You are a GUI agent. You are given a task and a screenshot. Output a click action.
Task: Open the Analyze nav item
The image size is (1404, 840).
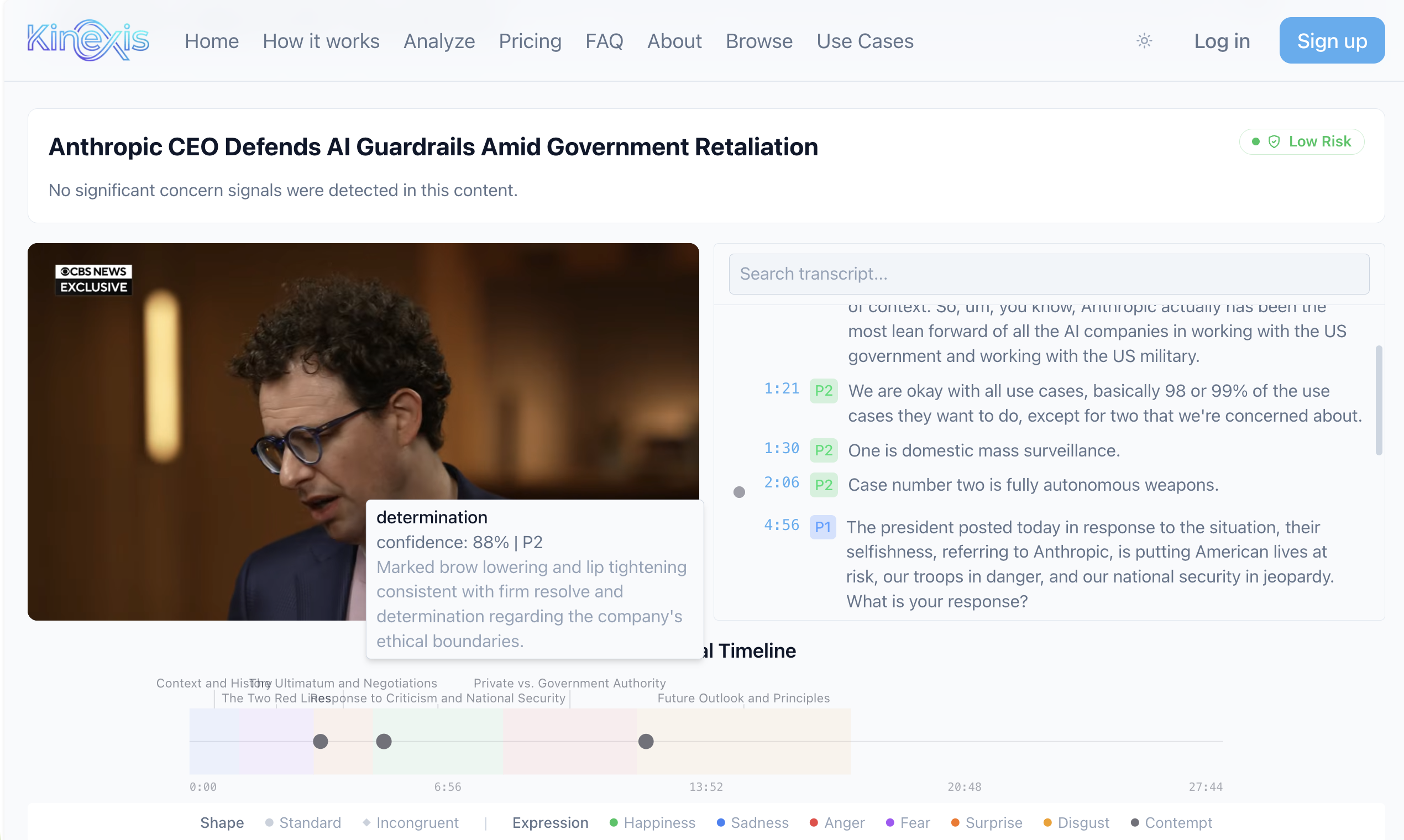tap(439, 41)
